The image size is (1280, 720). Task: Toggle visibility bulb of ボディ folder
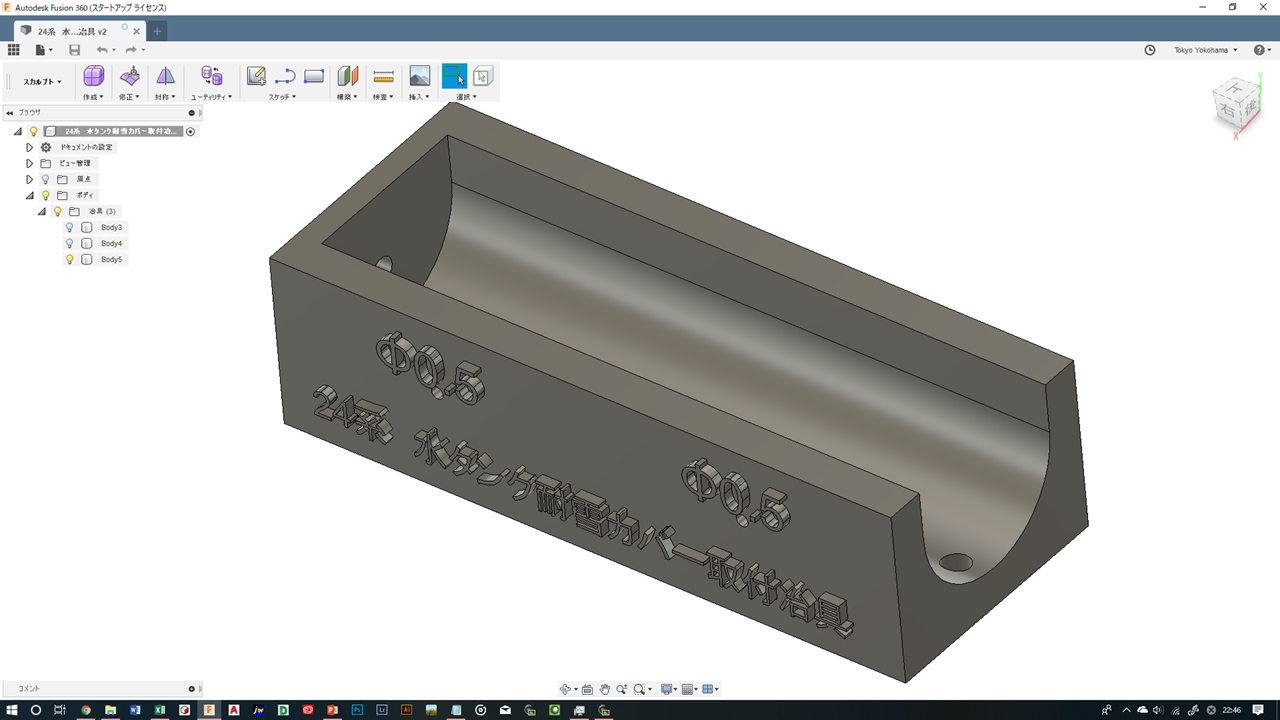click(x=45, y=195)
